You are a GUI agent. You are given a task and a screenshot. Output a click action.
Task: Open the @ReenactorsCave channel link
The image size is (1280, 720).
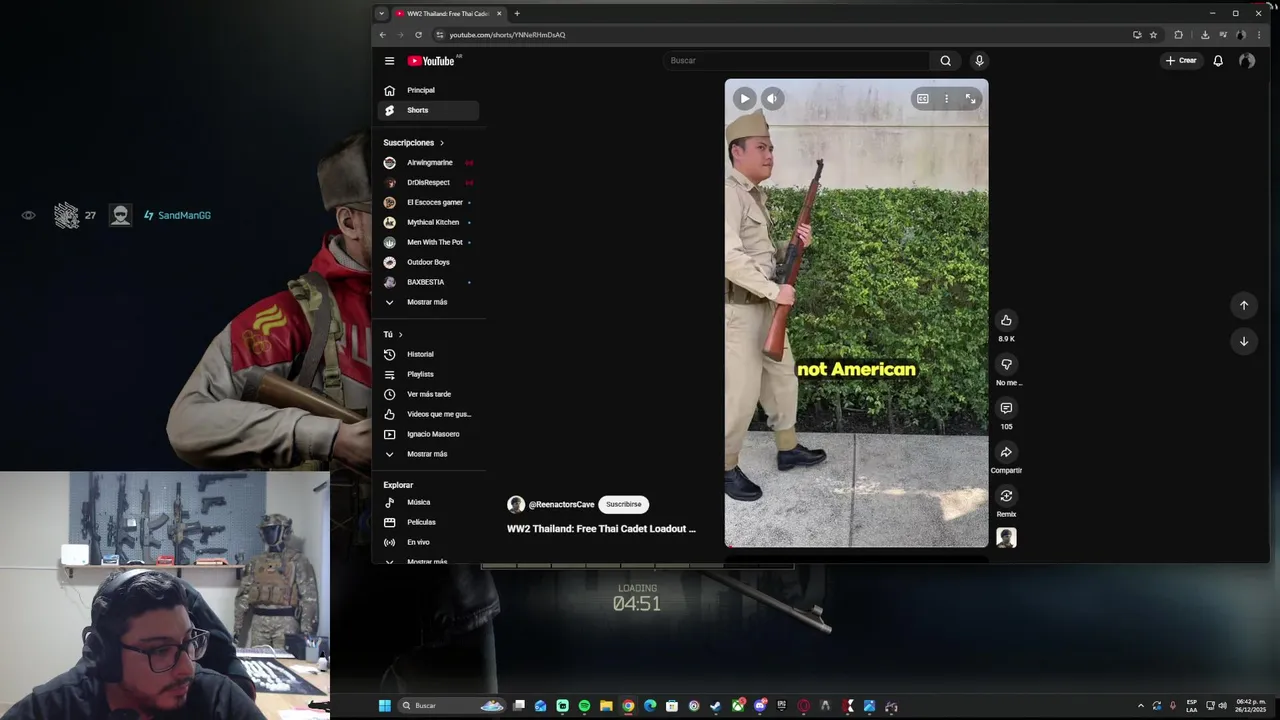point(561,505)
